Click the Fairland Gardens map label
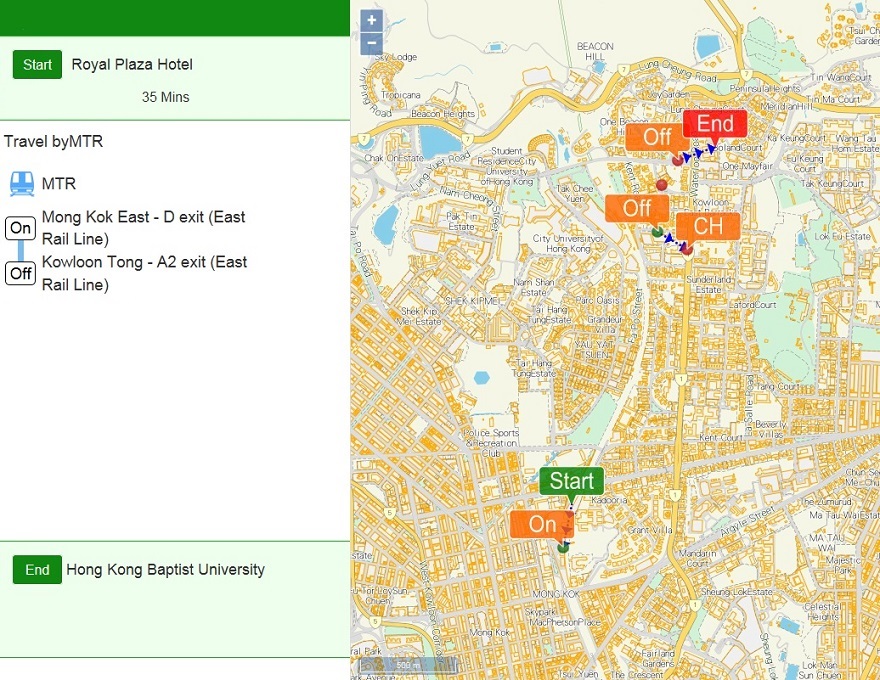 point(658,658)
